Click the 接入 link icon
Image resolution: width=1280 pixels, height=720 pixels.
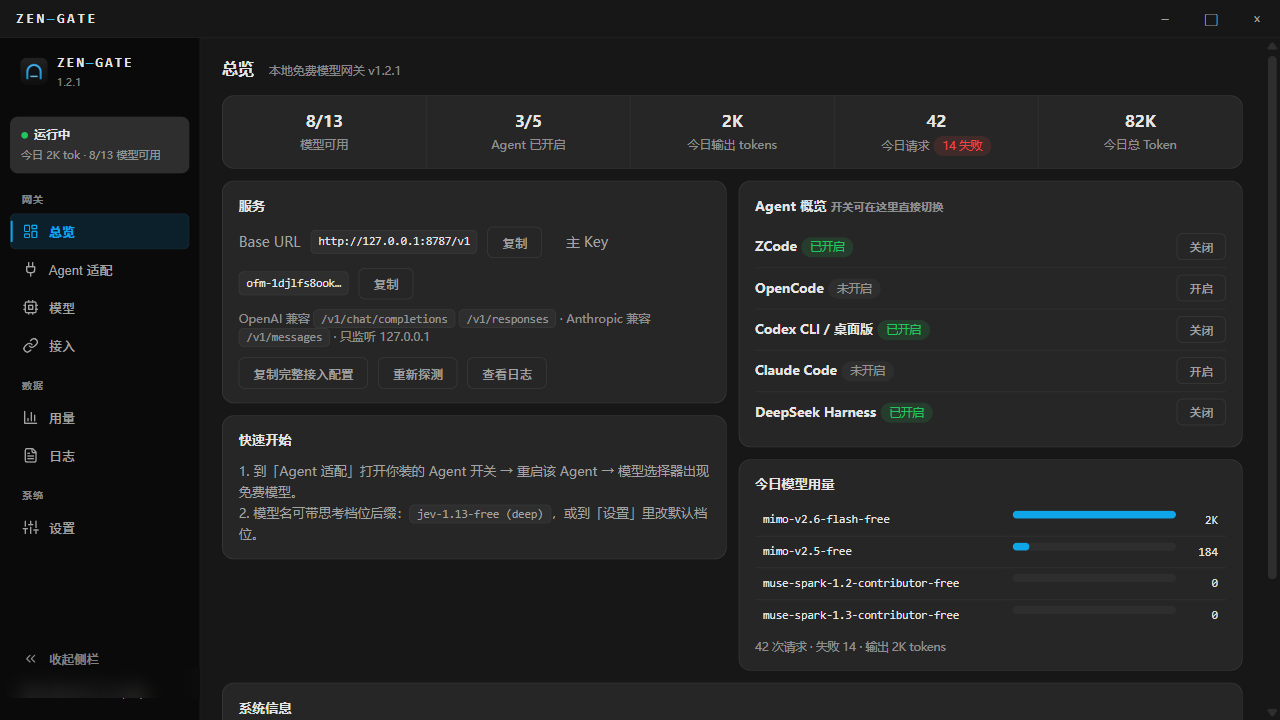point(31,346)
